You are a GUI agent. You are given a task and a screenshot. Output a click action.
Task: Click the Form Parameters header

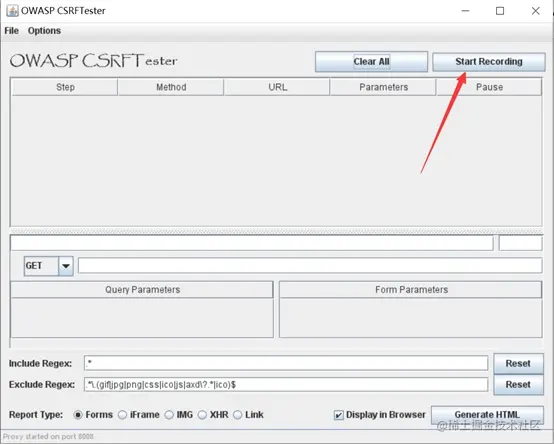coord(411,290)
